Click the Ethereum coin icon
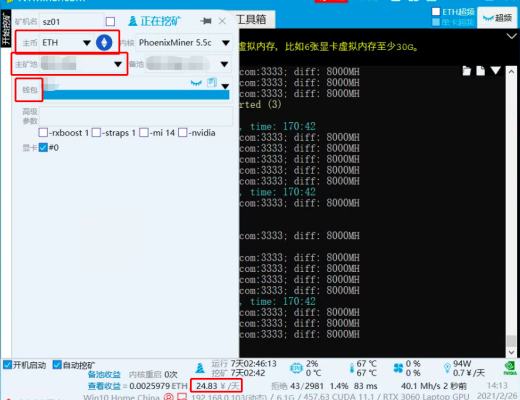The width and height of the screenshot is (520, 400). [x=104, y=43]
